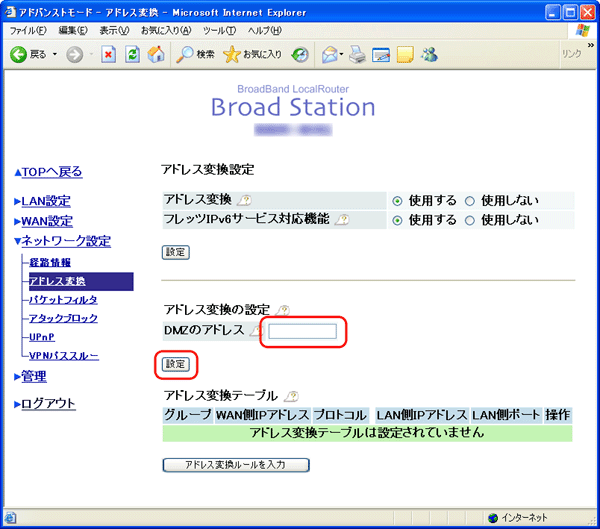Open Favorites star icon
Image resolution: width=600 pixels, height=529 pixels.
232,55
